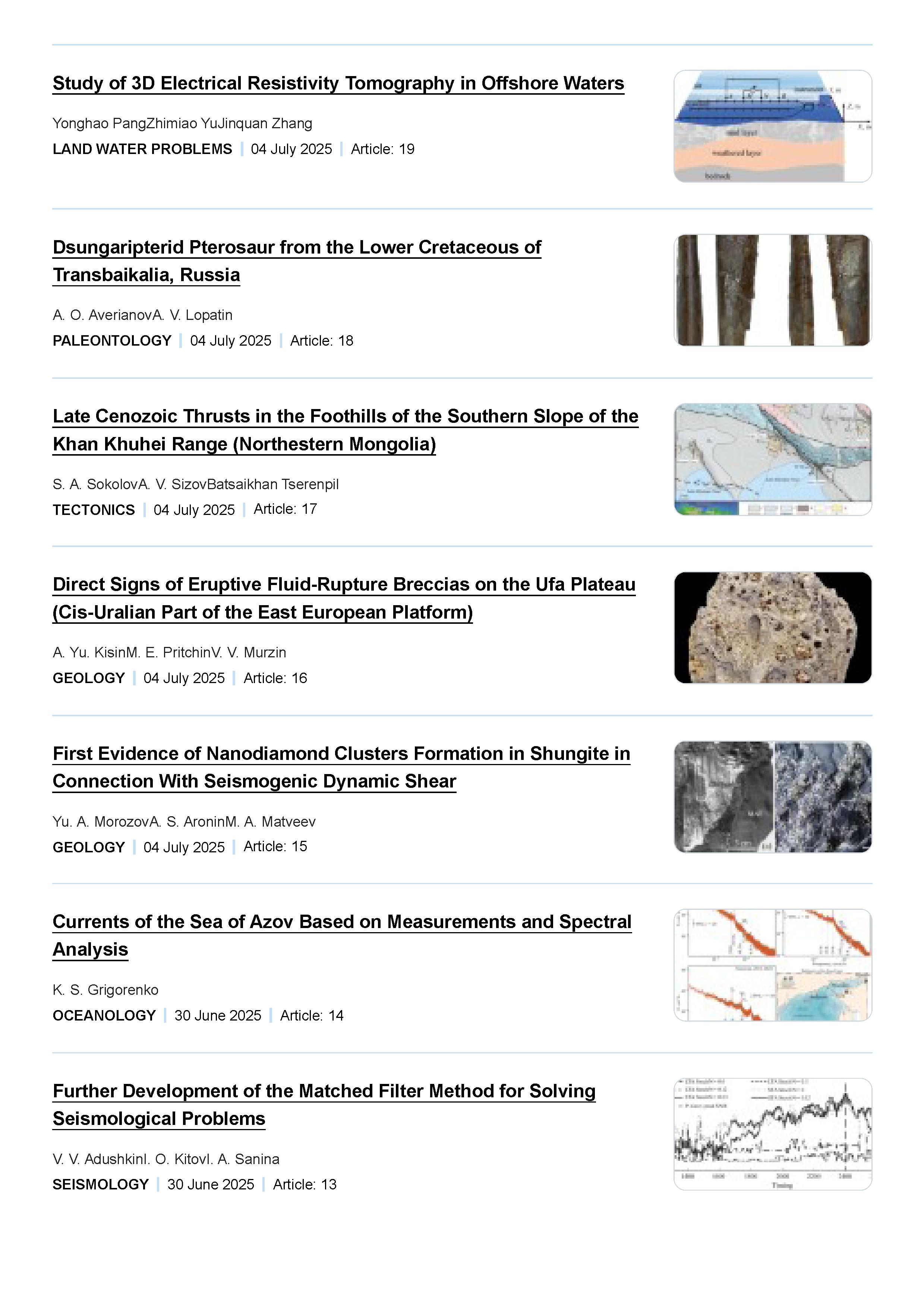Select the TECTONICS category label

pos(94,510)
